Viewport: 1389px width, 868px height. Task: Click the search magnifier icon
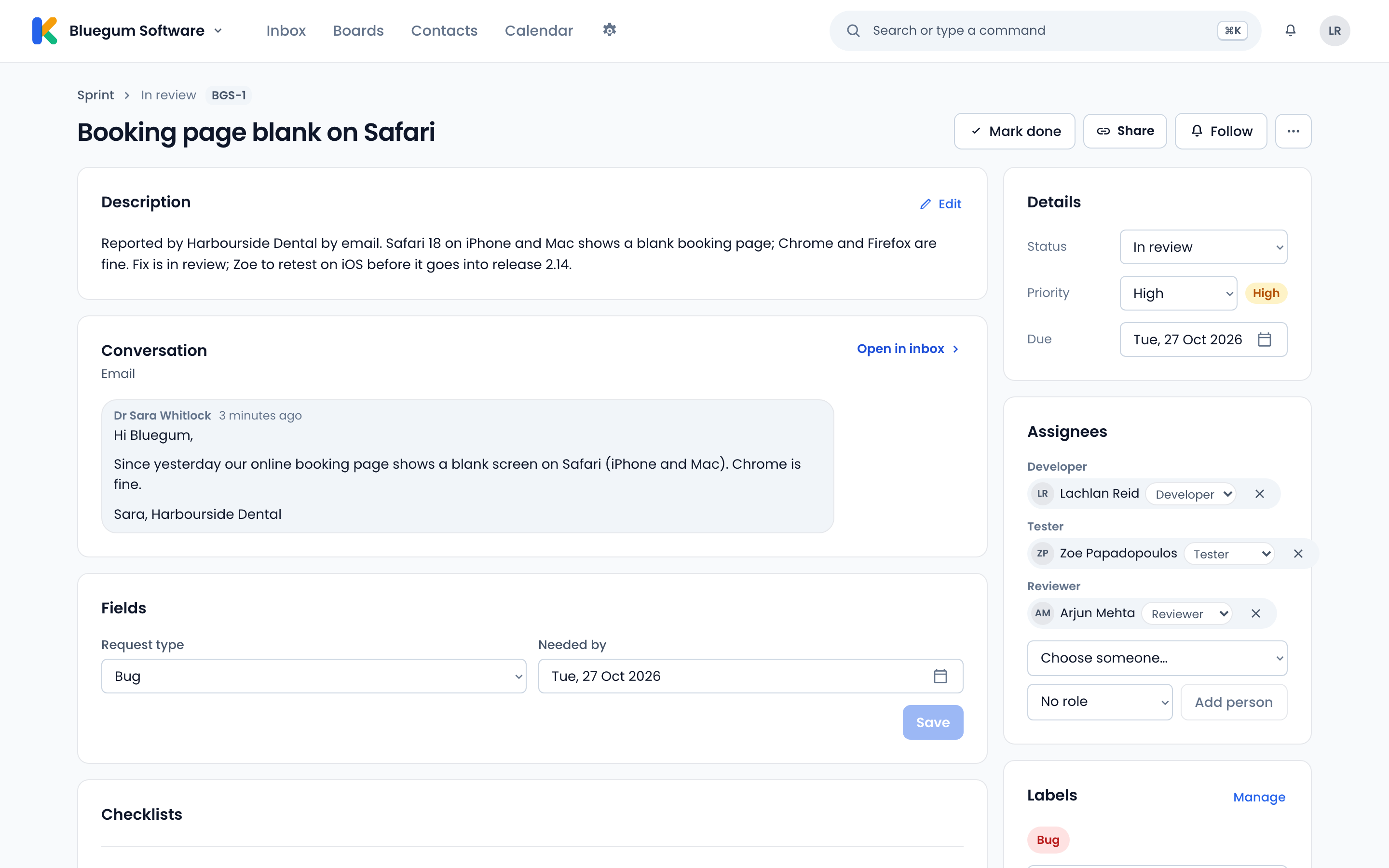[853, 30]
